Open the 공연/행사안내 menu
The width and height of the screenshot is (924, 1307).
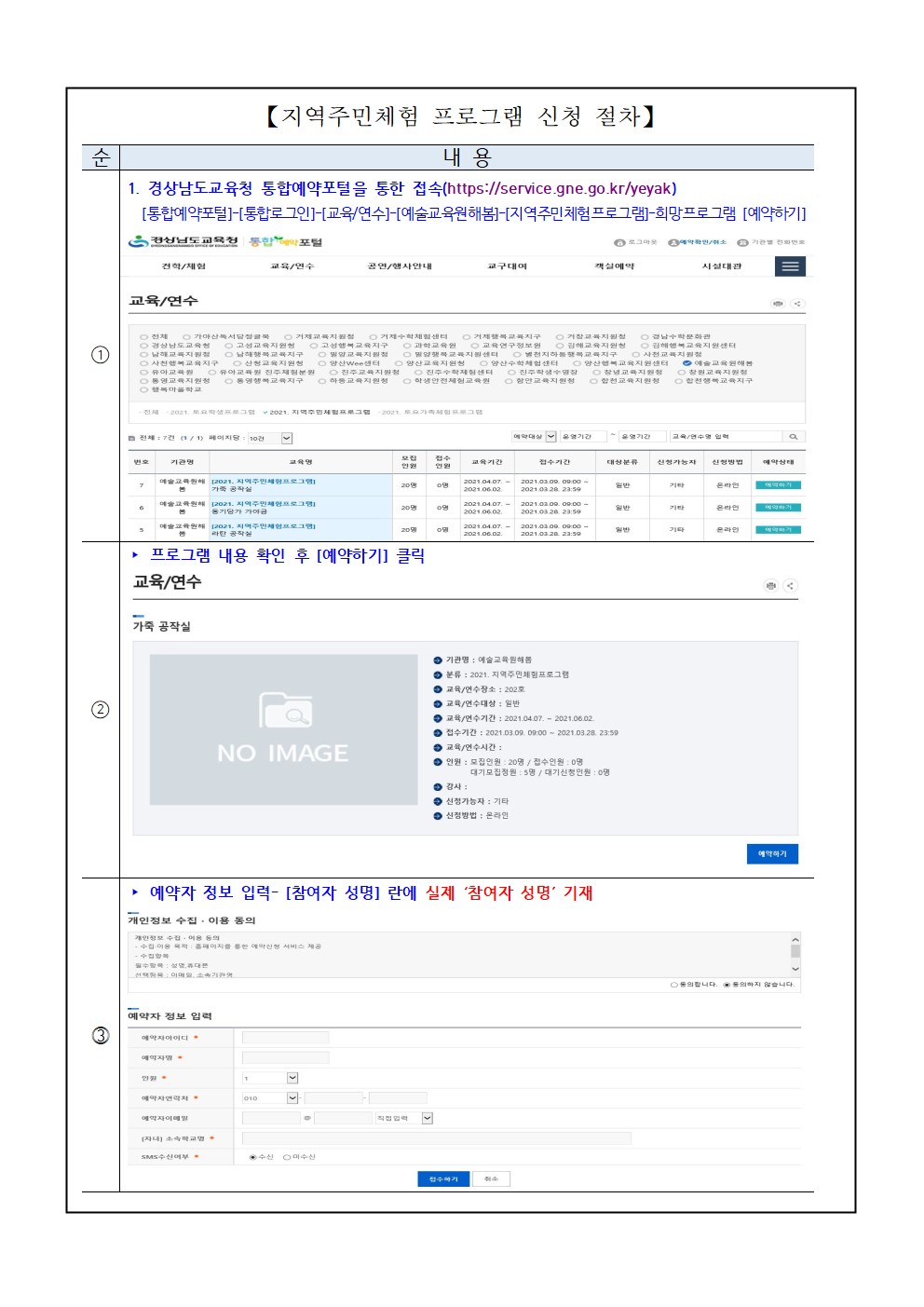click(x=400, y=266)
